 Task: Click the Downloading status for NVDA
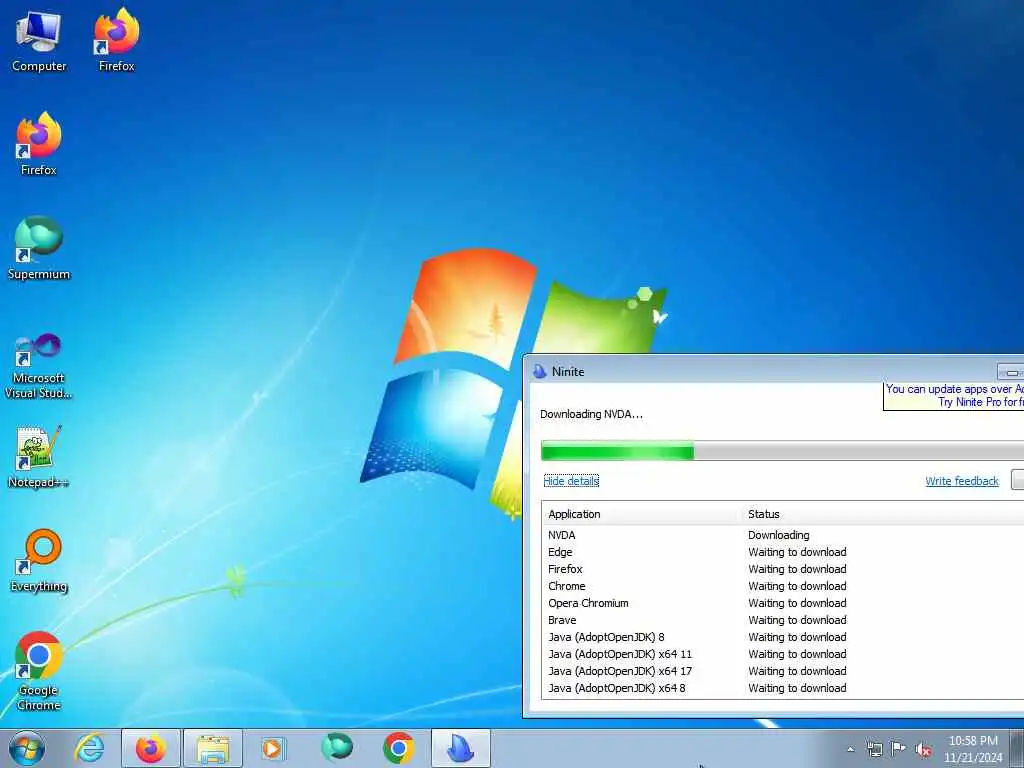click(778, 535)
